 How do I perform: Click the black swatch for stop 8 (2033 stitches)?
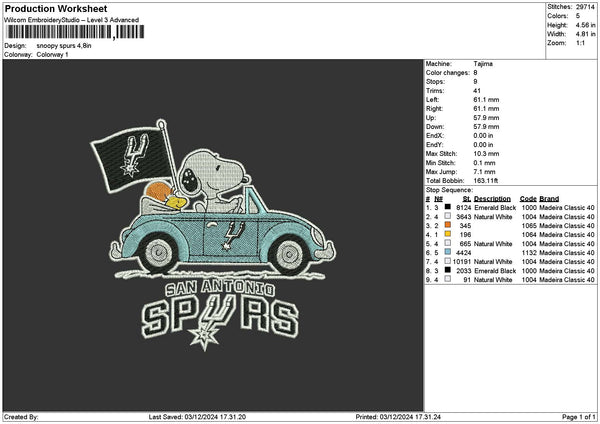pos(447,270)
